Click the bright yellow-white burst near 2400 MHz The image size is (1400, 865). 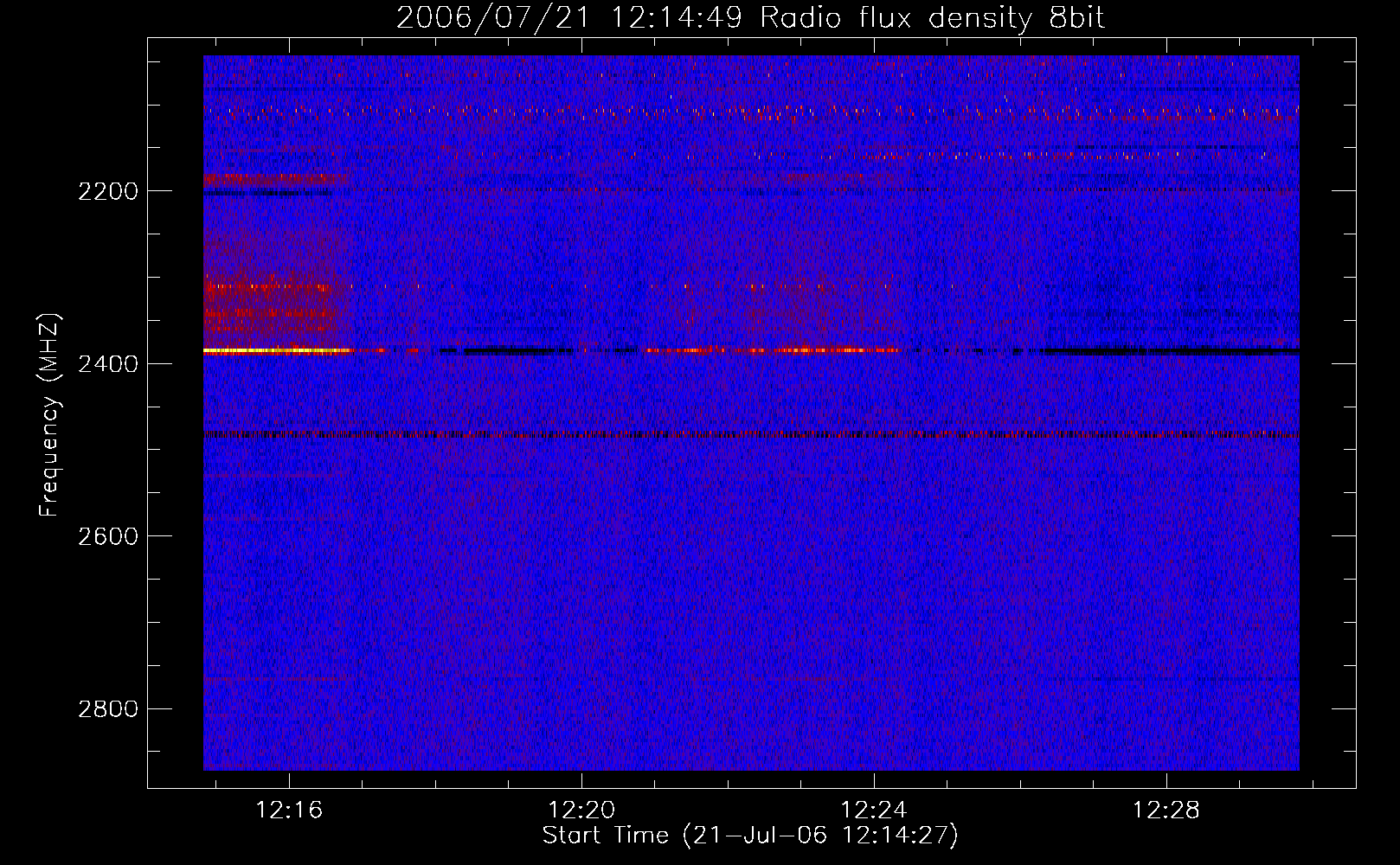click(x=277, y=350)
